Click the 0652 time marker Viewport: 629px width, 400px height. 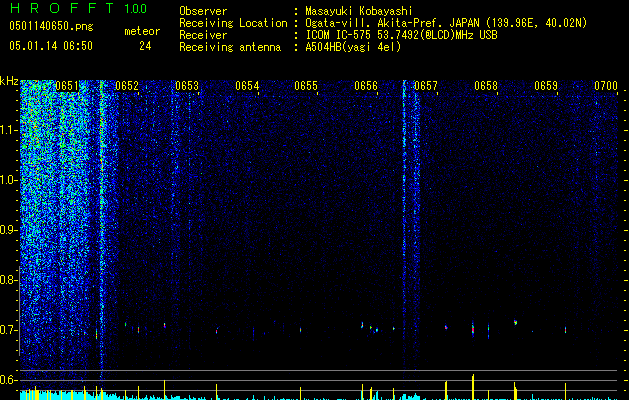tap(127, 86)
